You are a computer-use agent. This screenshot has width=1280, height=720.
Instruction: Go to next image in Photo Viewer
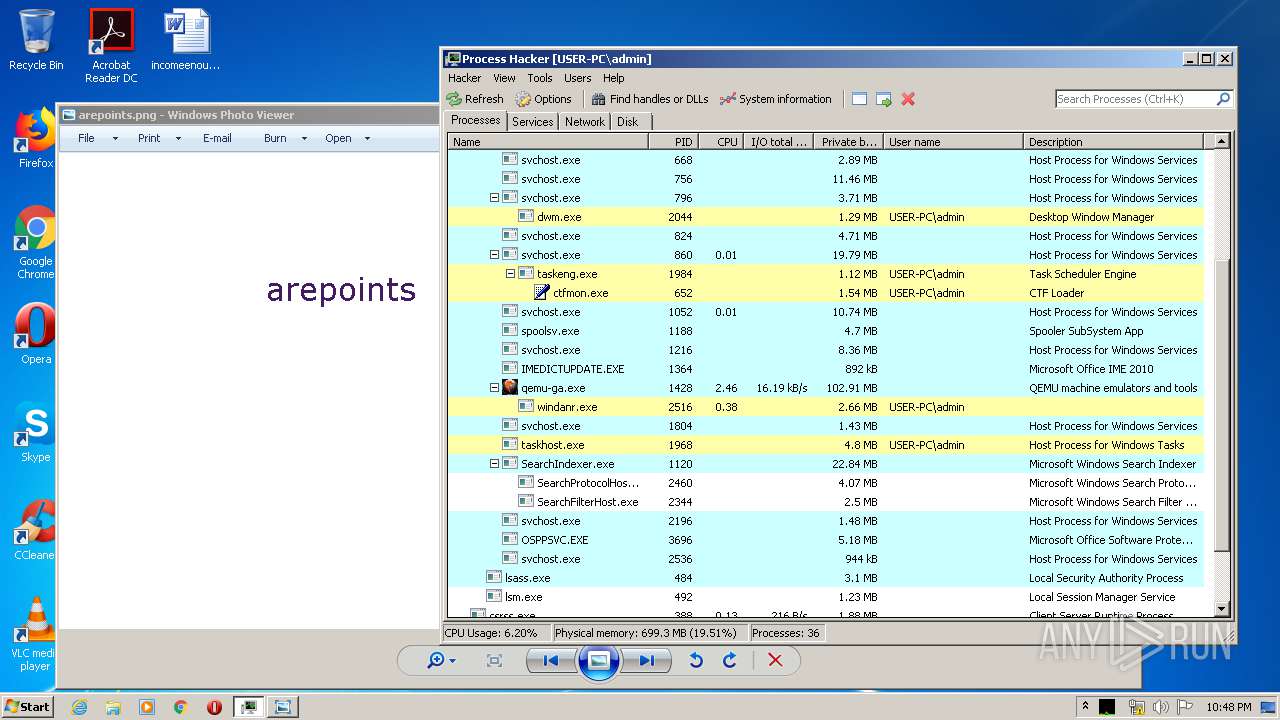point(646,661)
